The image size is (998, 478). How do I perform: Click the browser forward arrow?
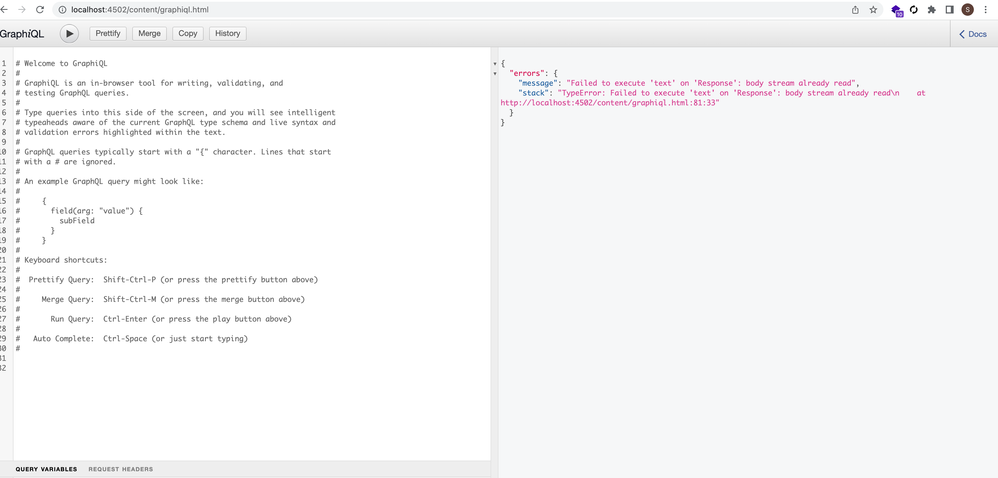click(21, 10)
